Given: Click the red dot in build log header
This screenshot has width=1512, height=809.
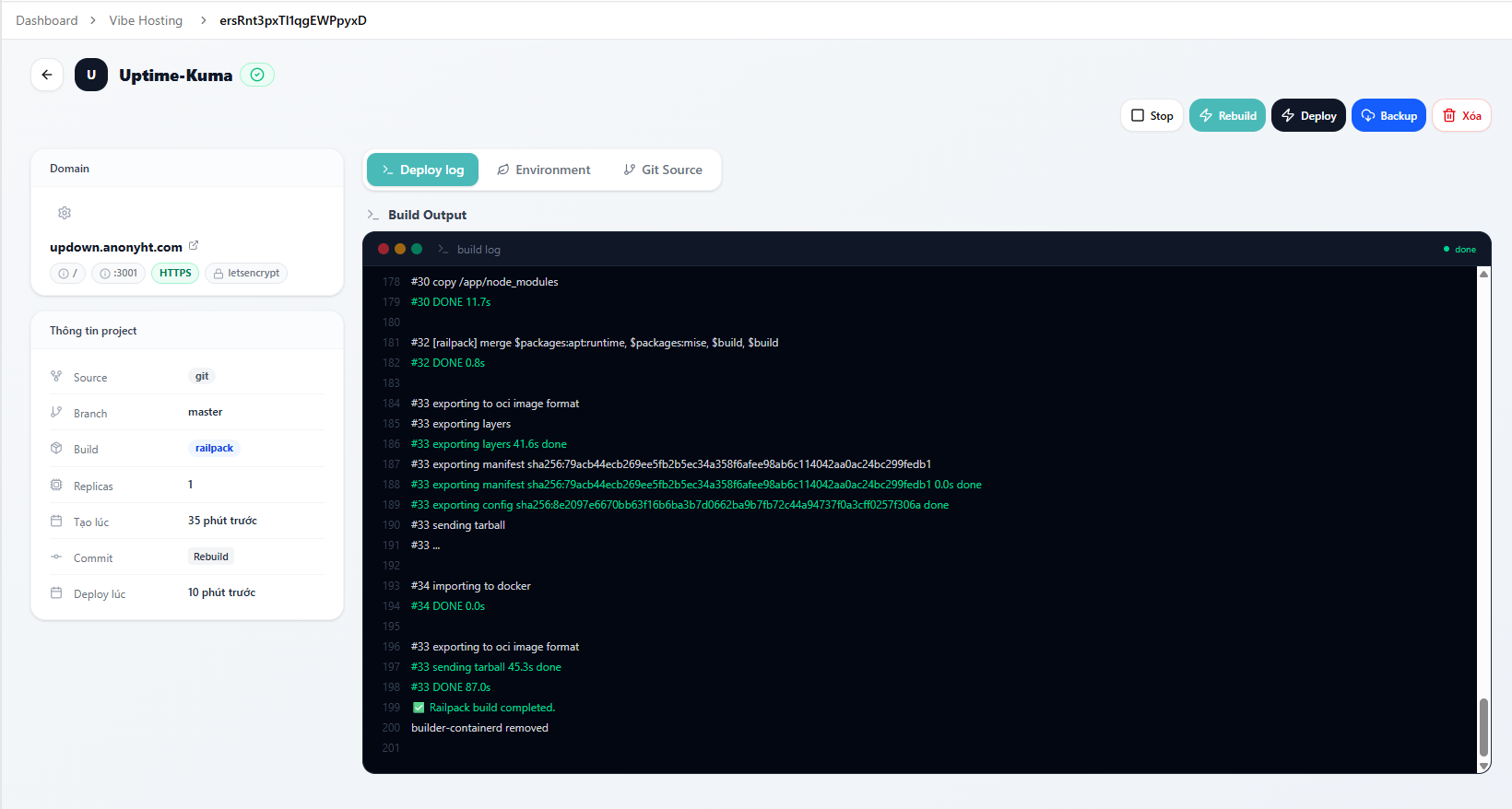Looking at the screenshot, I should pos(384,249).
